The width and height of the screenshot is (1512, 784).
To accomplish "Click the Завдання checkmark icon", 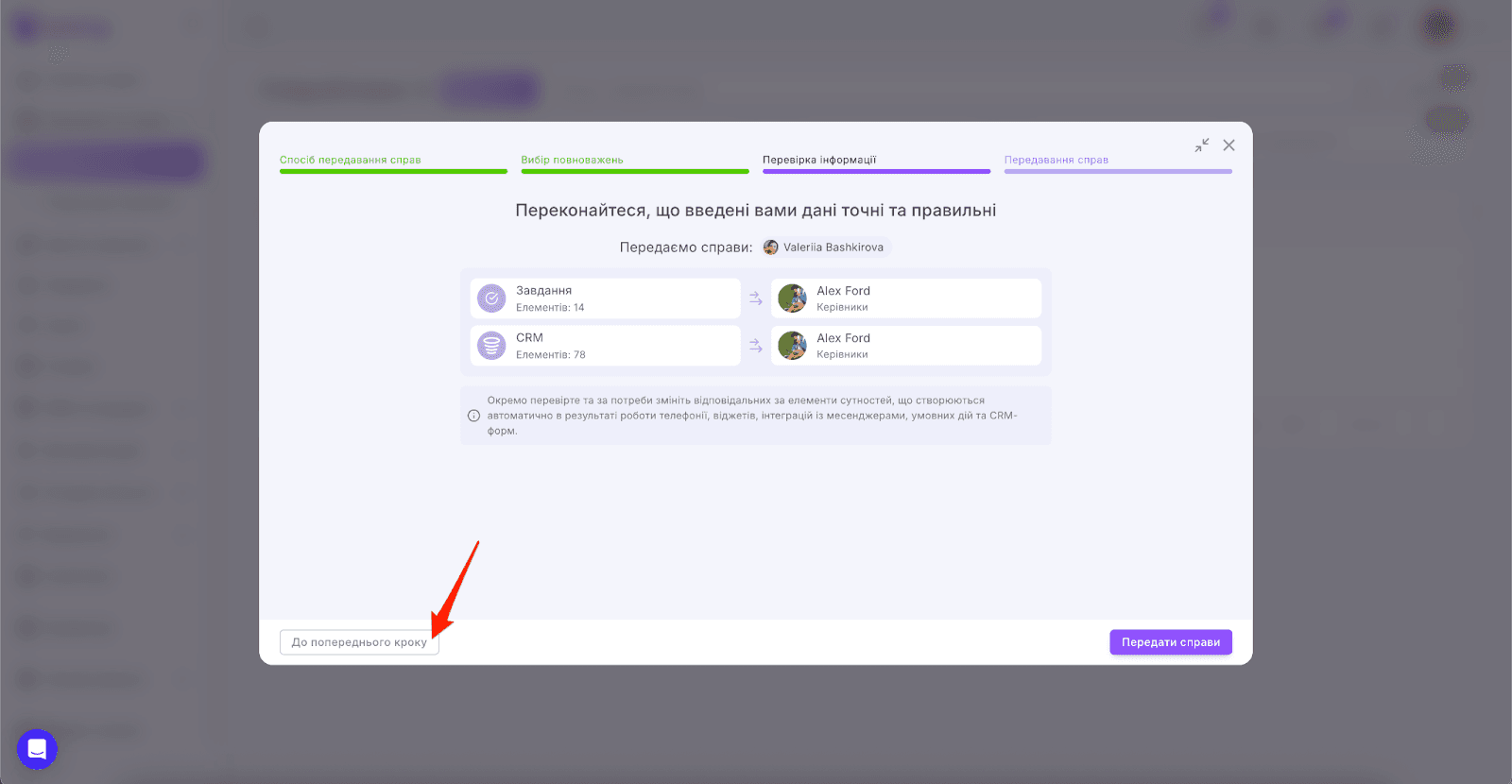I will (491, 298).
